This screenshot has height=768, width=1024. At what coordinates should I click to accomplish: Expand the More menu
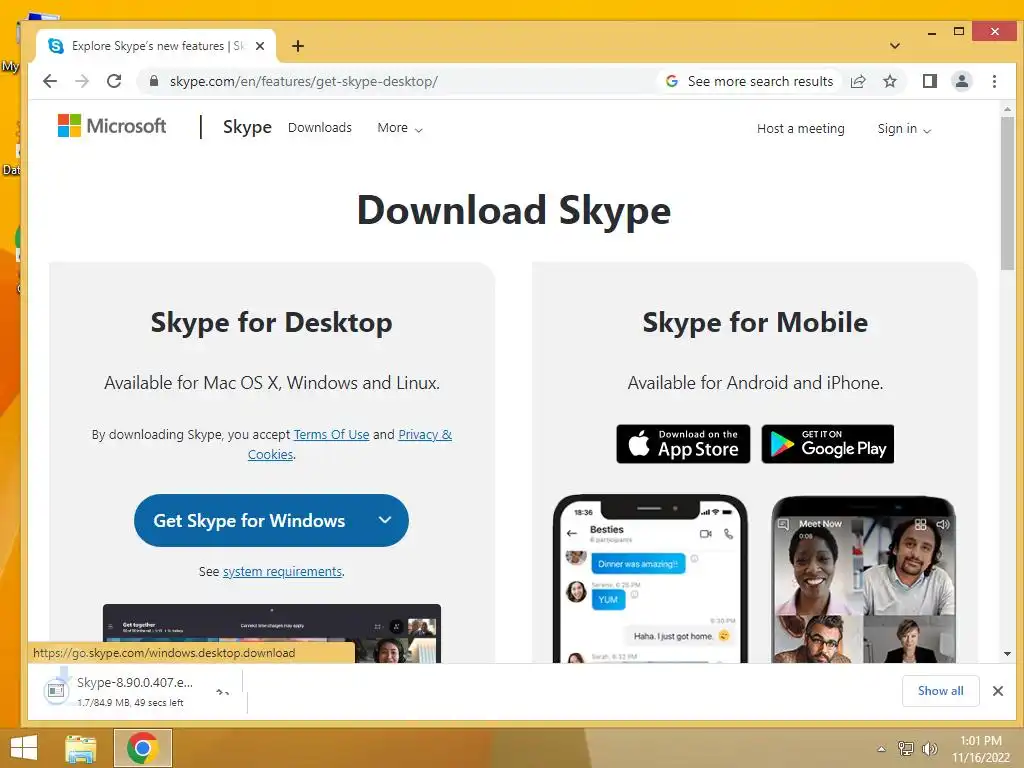point(400,127)
